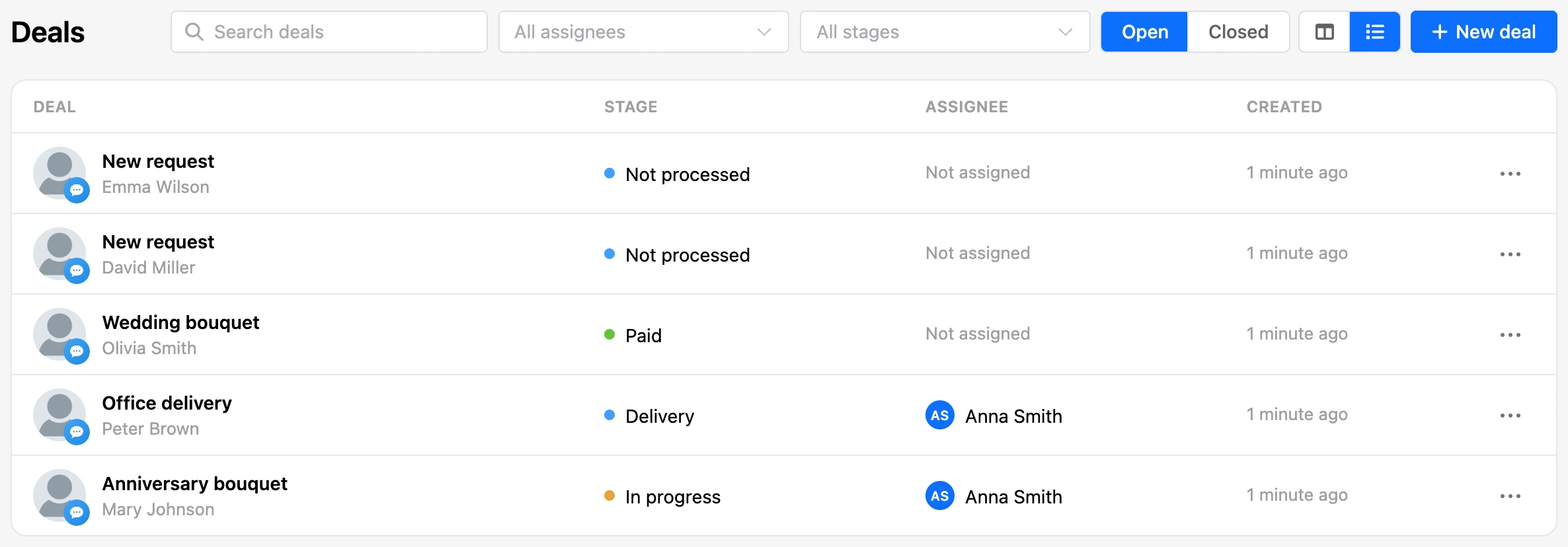Open the Office delivery deal
Screen dimensions: 1568x547
(x=167, y=403)
